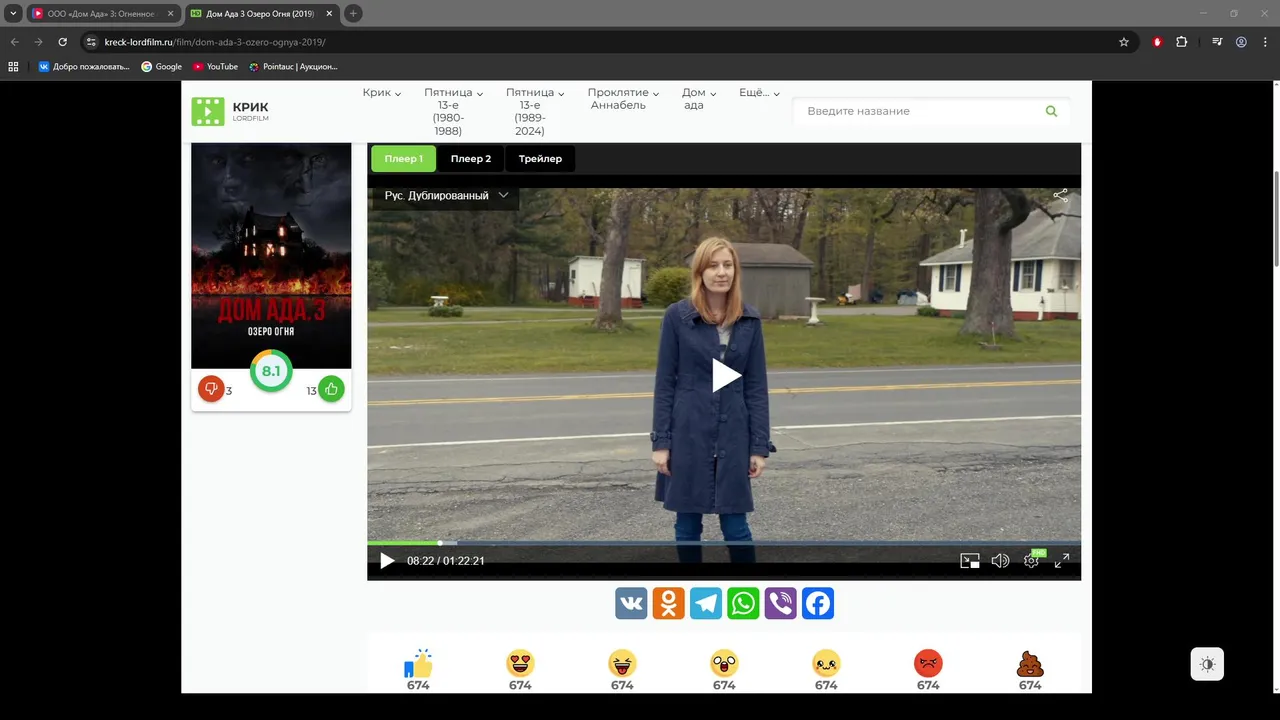Click the small play icon in the player bar
This screenshot has height=720, width=1280.
387,561
